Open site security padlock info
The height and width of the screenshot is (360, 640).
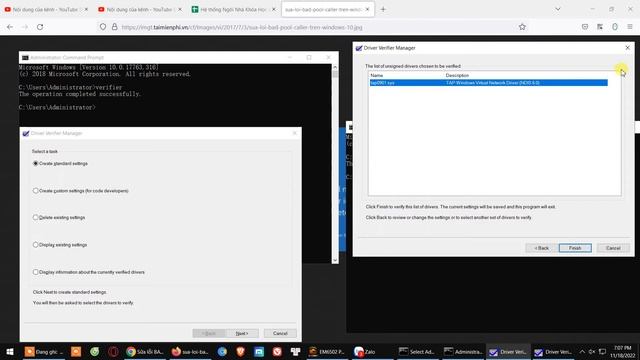pos(115,27)
